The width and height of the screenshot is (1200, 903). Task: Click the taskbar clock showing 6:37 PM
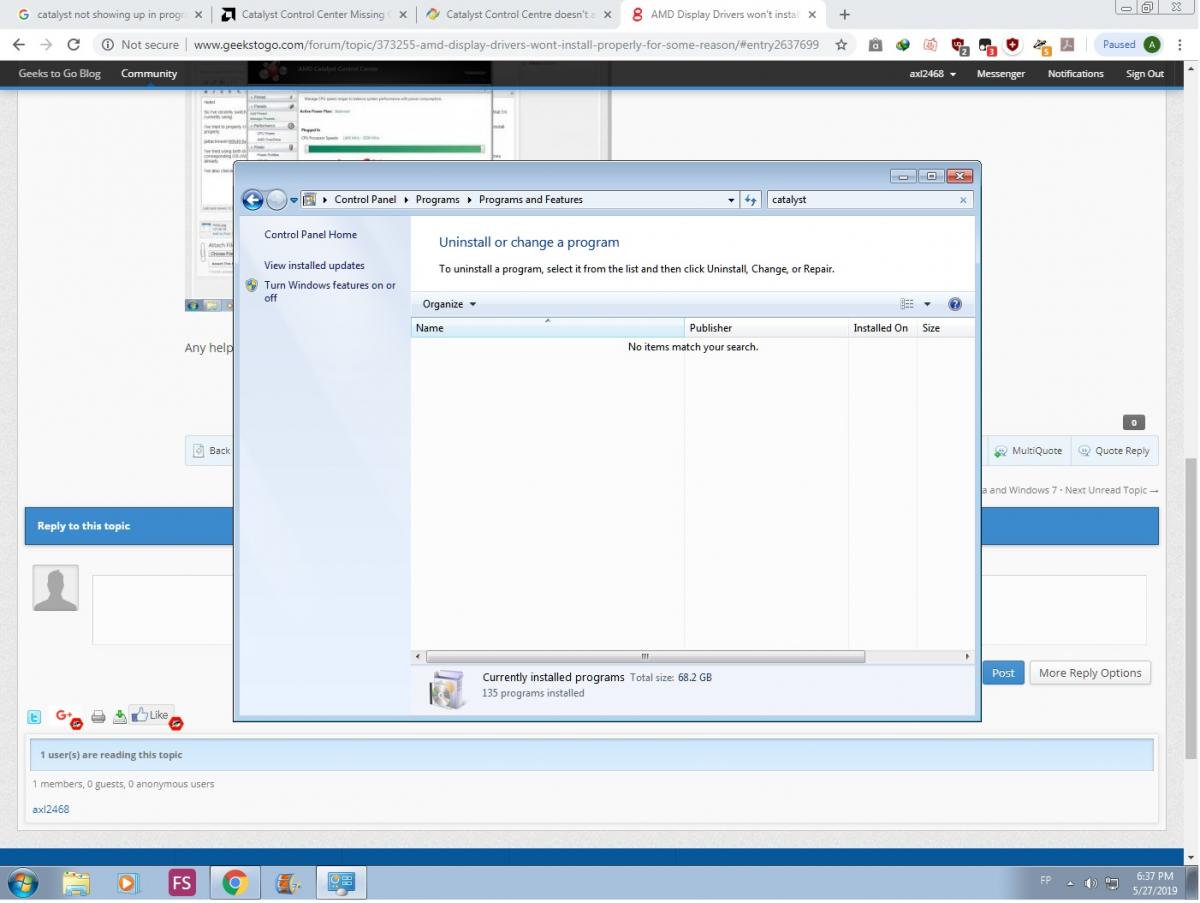(1153, 883)
